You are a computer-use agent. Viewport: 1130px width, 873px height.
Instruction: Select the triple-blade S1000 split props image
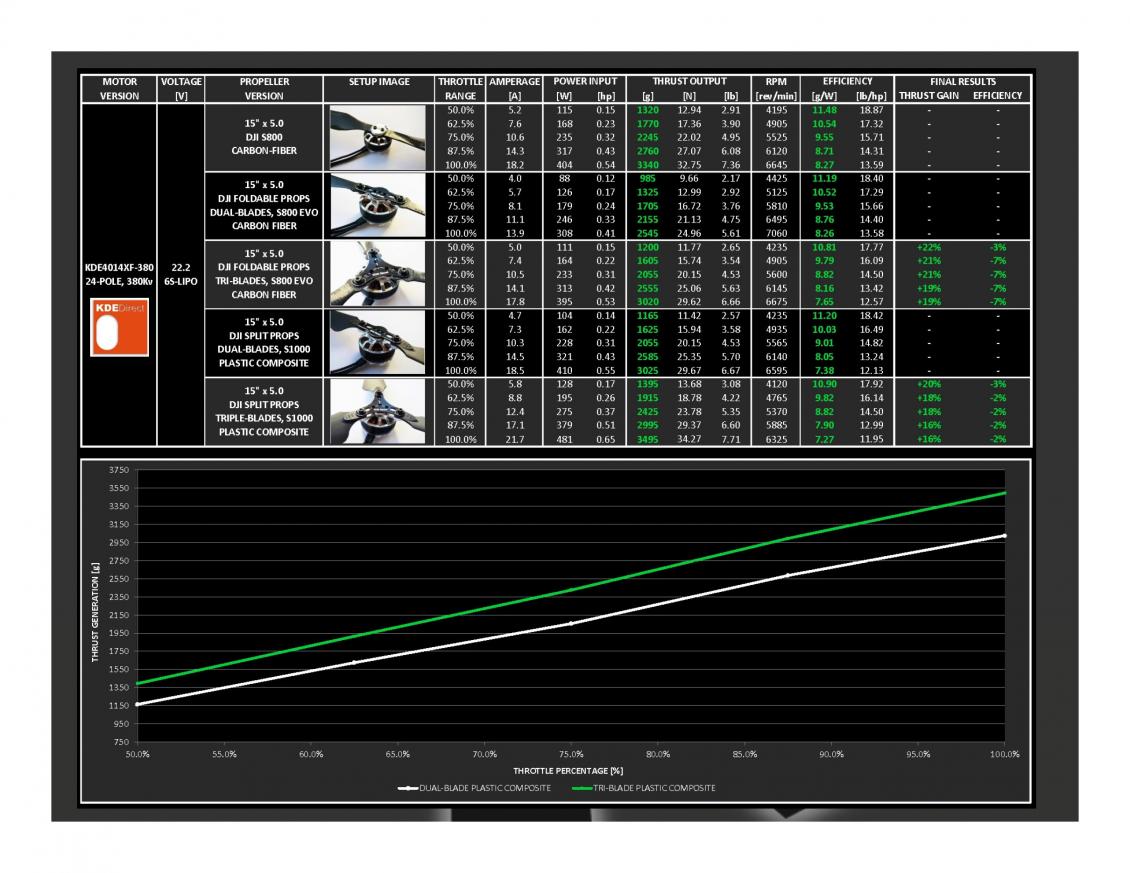378,411
